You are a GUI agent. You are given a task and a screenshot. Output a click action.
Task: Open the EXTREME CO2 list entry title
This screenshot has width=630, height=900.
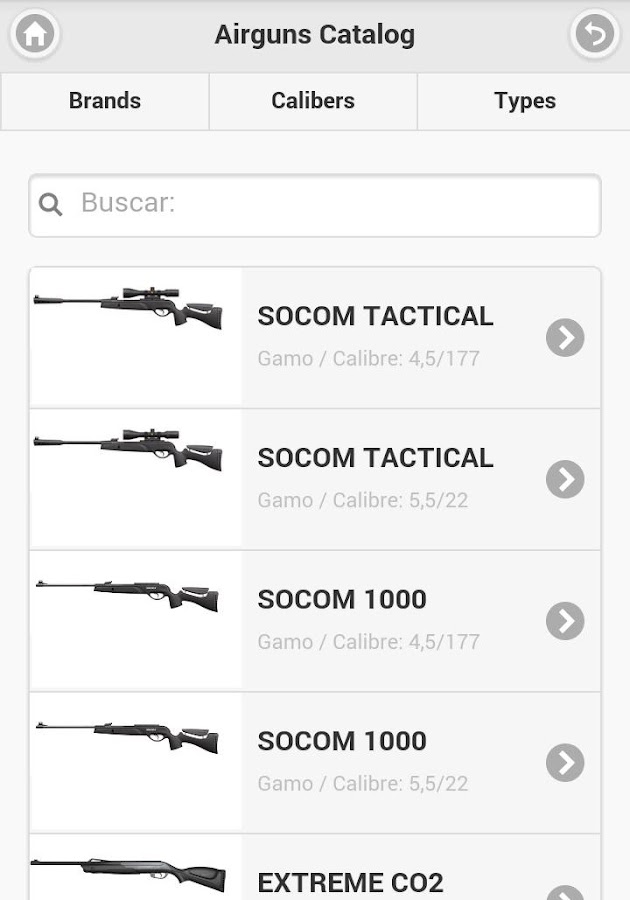tap(350, 882)
